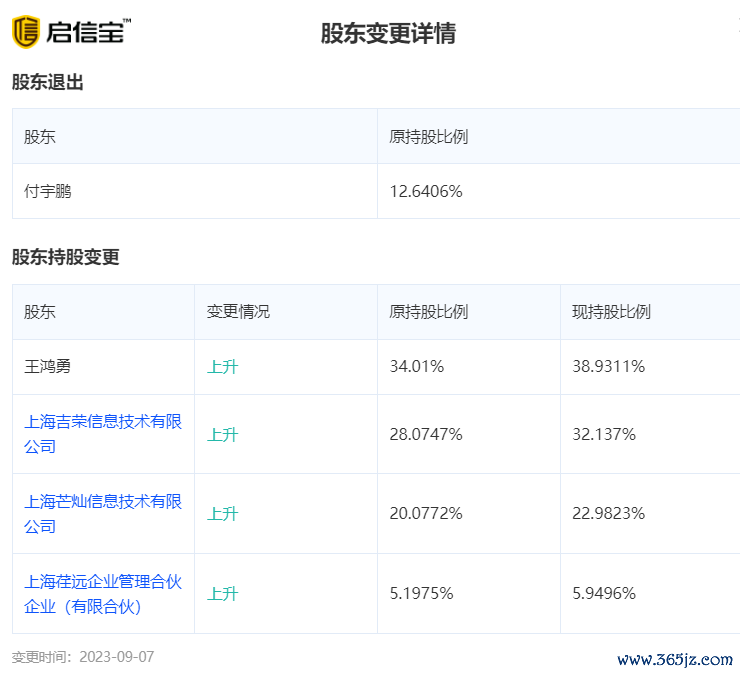This screenshot has height=675, width=740.
Task: Click the 变更情况 column header
Action: [238, 312]
